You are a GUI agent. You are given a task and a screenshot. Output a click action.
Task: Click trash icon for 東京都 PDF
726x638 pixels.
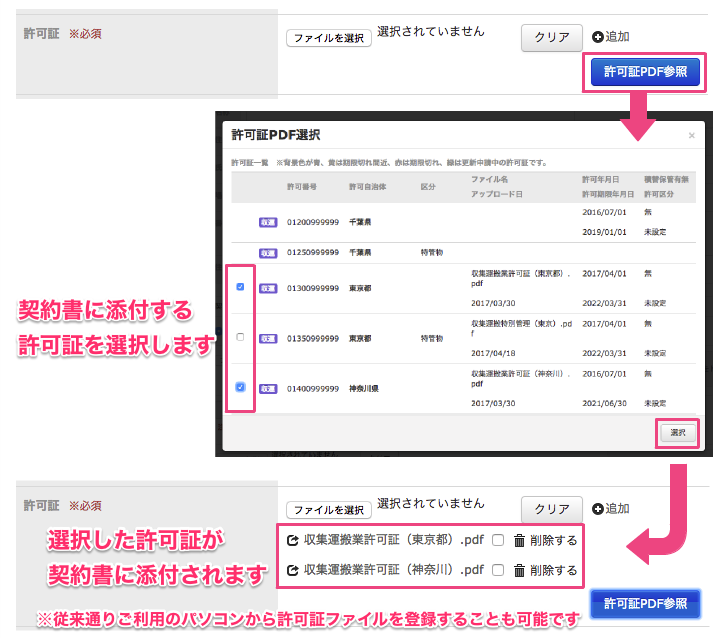[518, 541]
